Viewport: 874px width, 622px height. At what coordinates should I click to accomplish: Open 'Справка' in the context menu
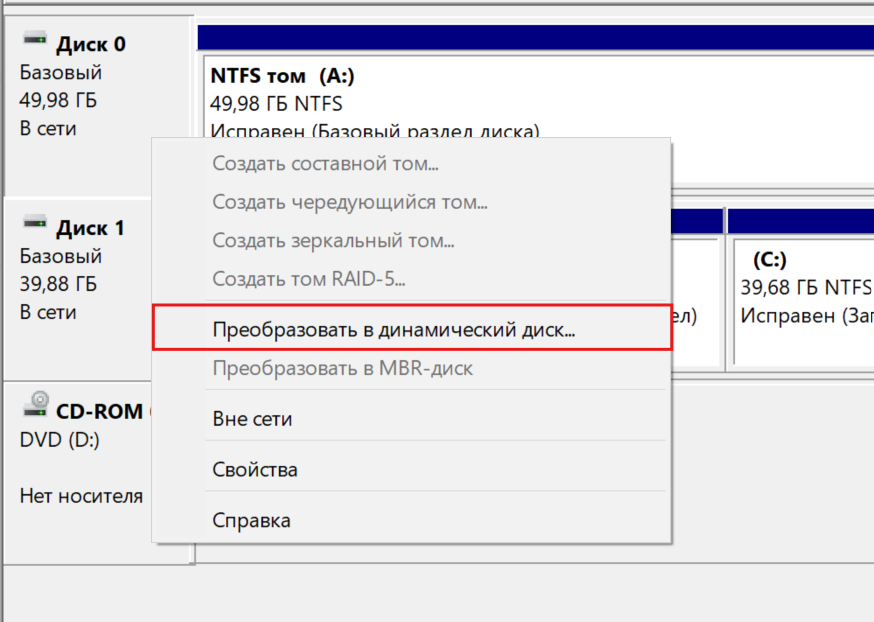point(252,520)
